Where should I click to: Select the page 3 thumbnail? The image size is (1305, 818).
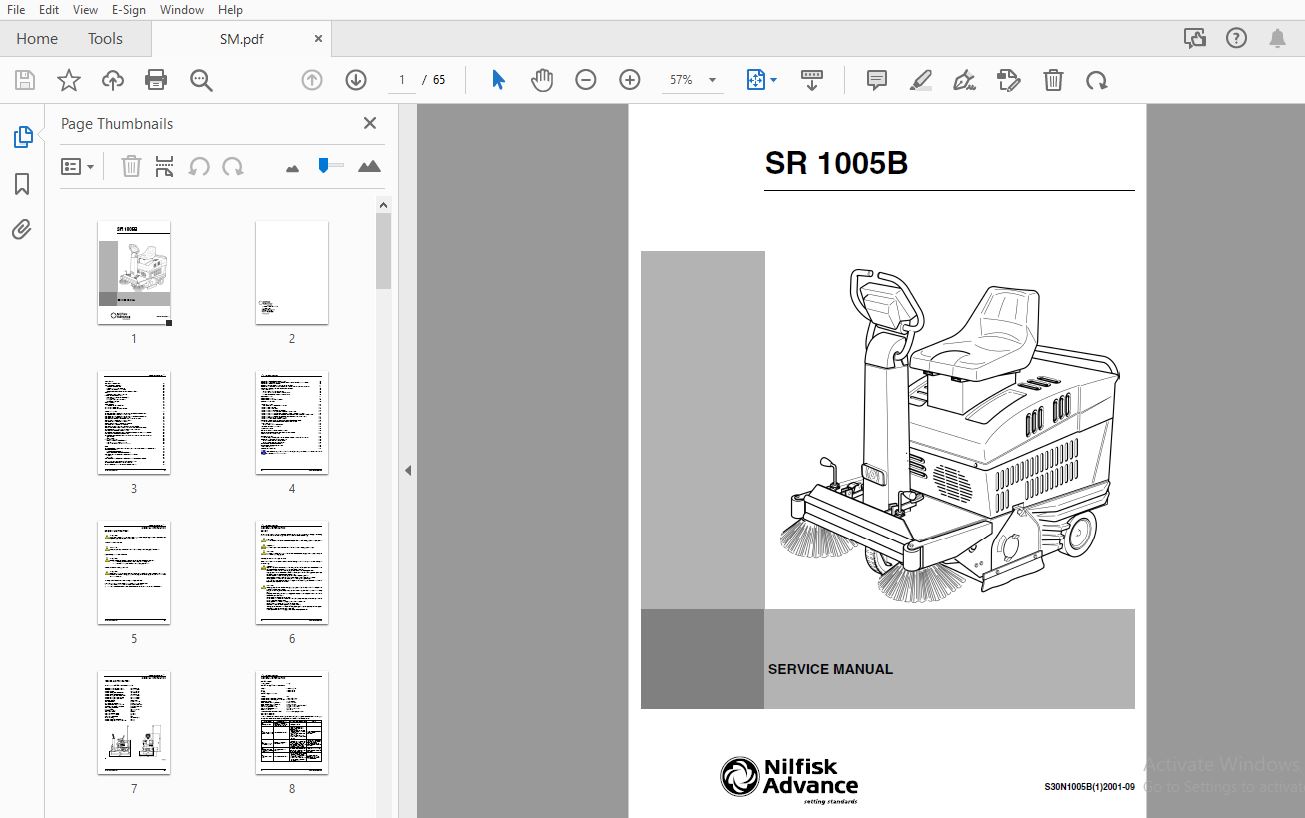click(134, 423)
